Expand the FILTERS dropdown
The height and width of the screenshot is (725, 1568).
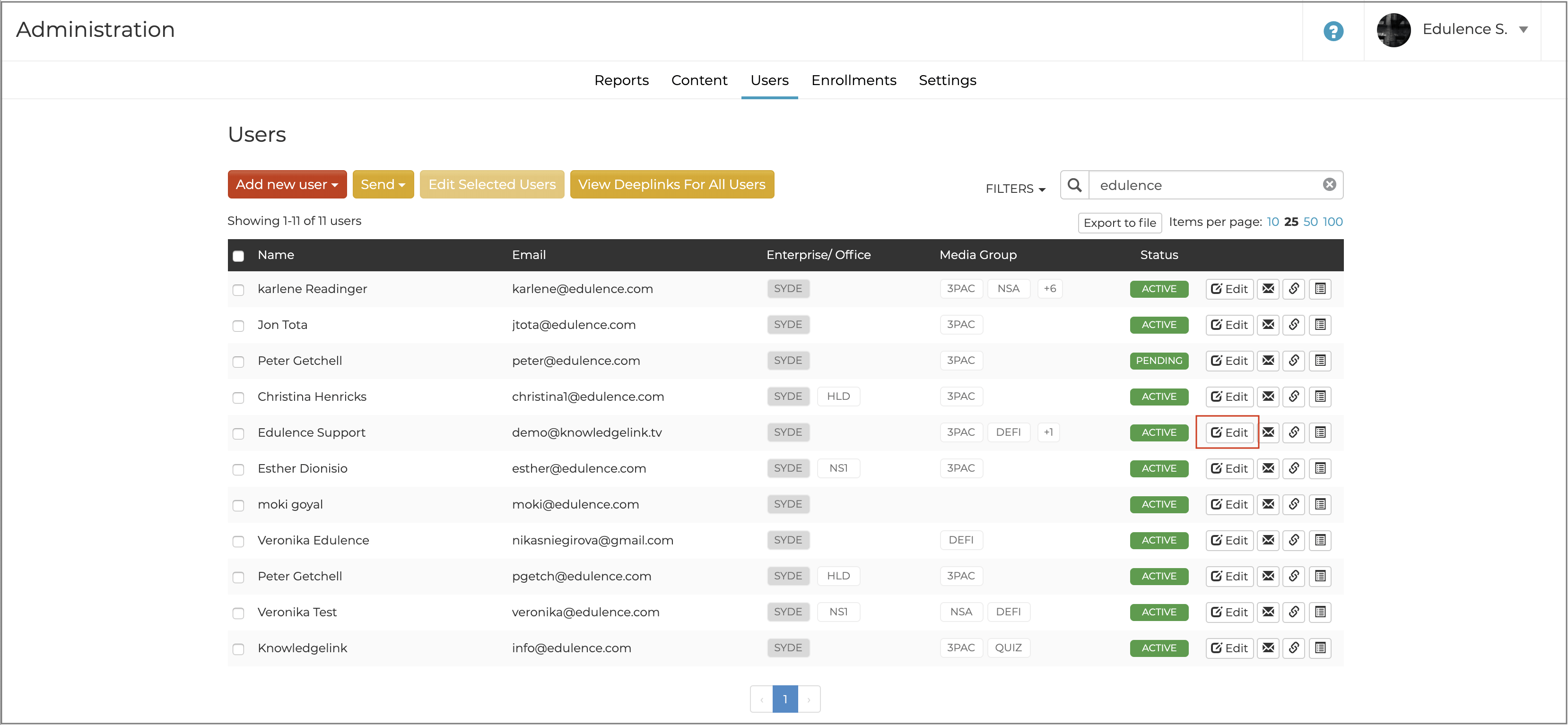(x=1015, y=189)
